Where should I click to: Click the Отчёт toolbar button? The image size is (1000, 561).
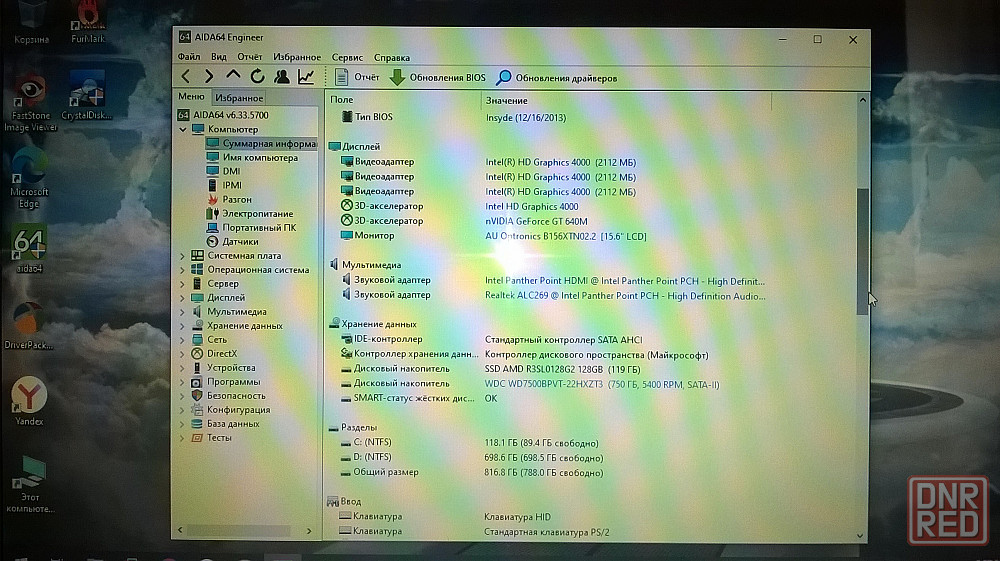(357, 77)
